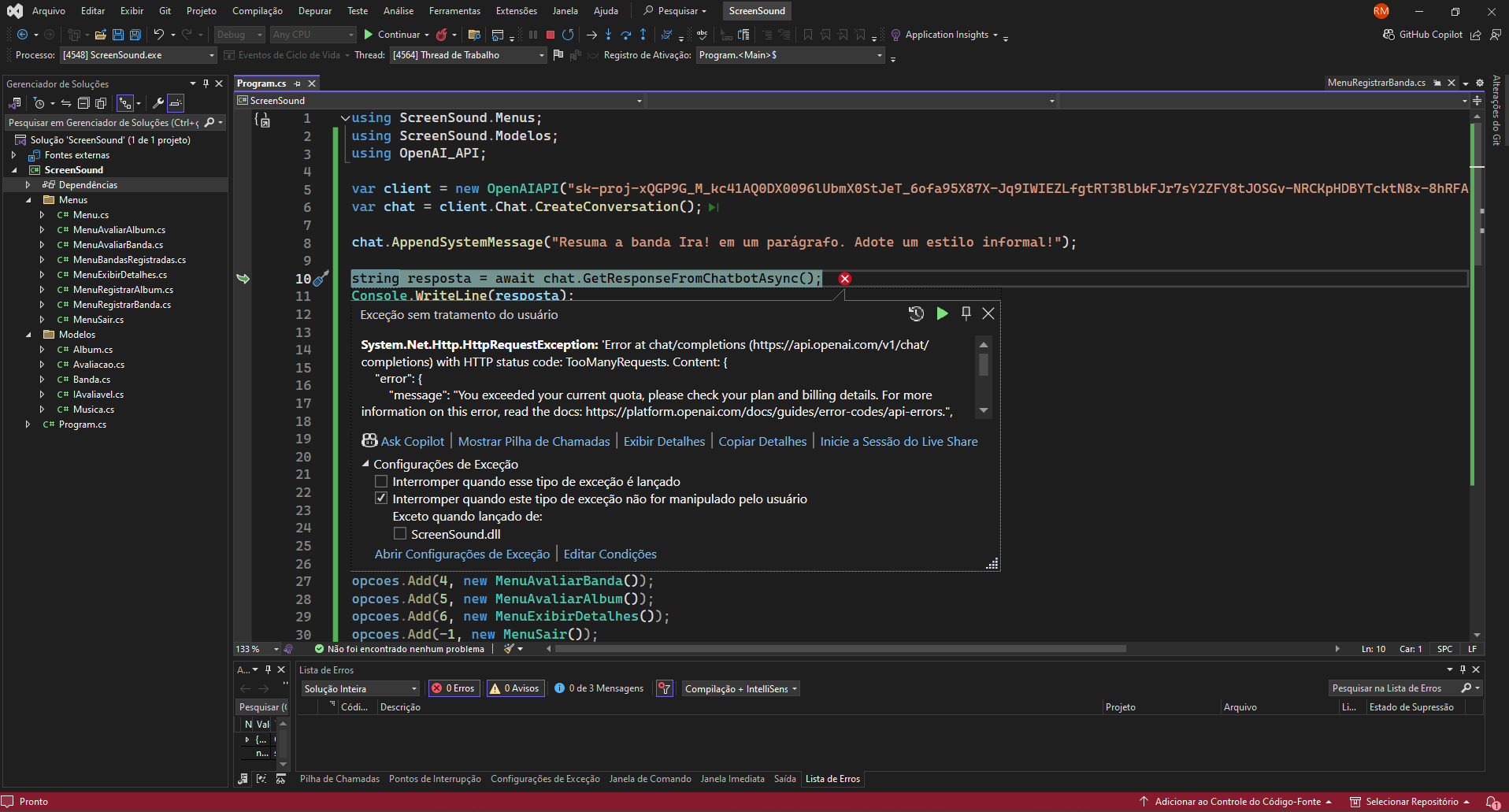The width and height of the screenshot is (1509, 812).
Task: Switch to Pontos de Interrupção tab
Action: [x=435, y=779]
